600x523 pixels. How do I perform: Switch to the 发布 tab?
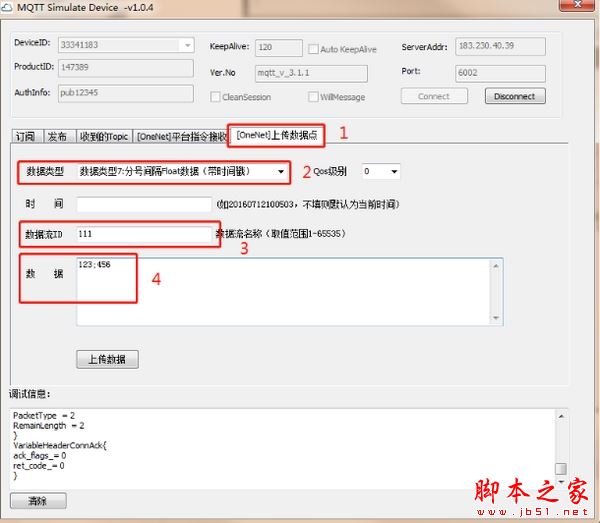58,136
